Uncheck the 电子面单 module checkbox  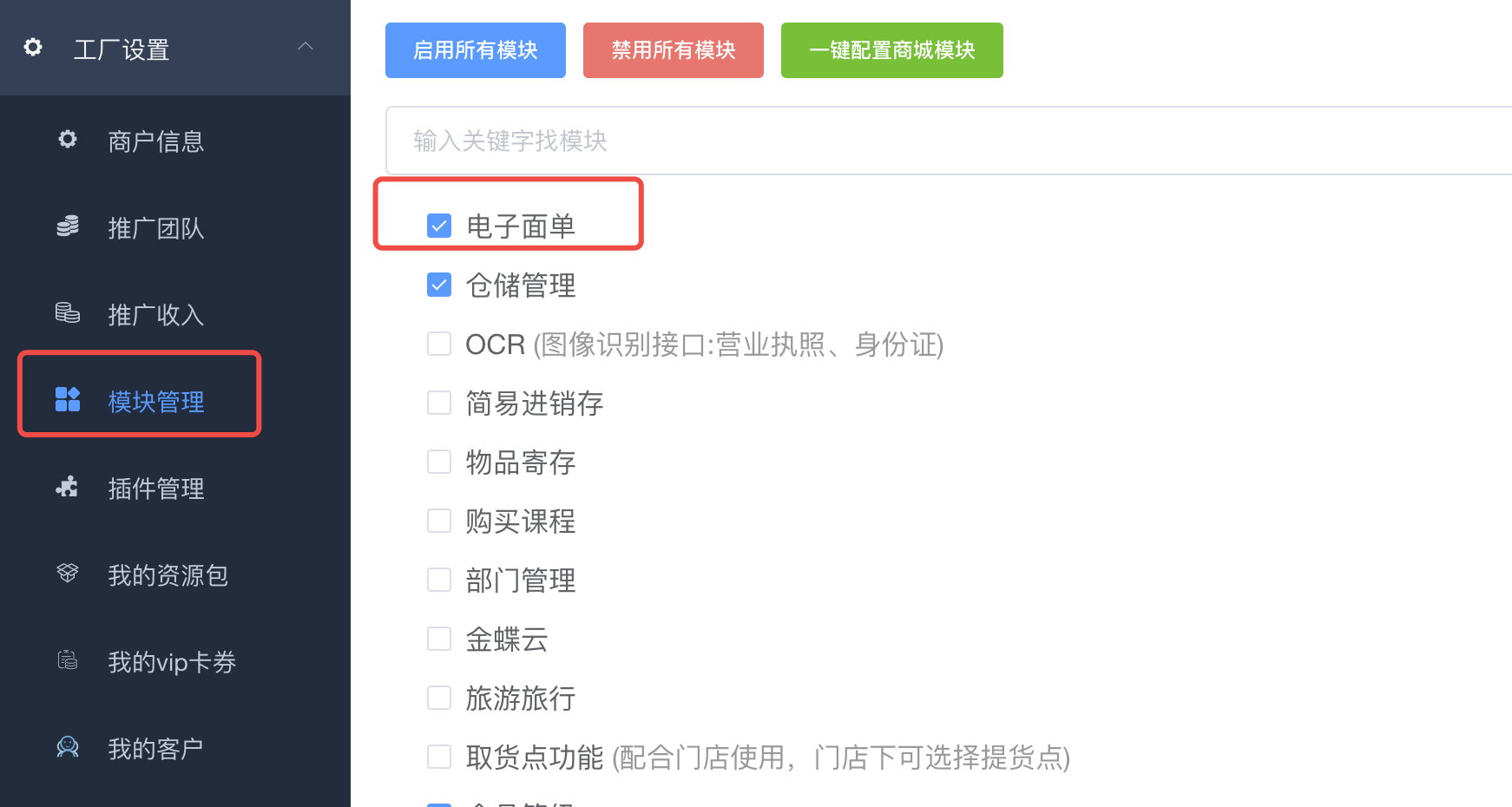(439, 226)
